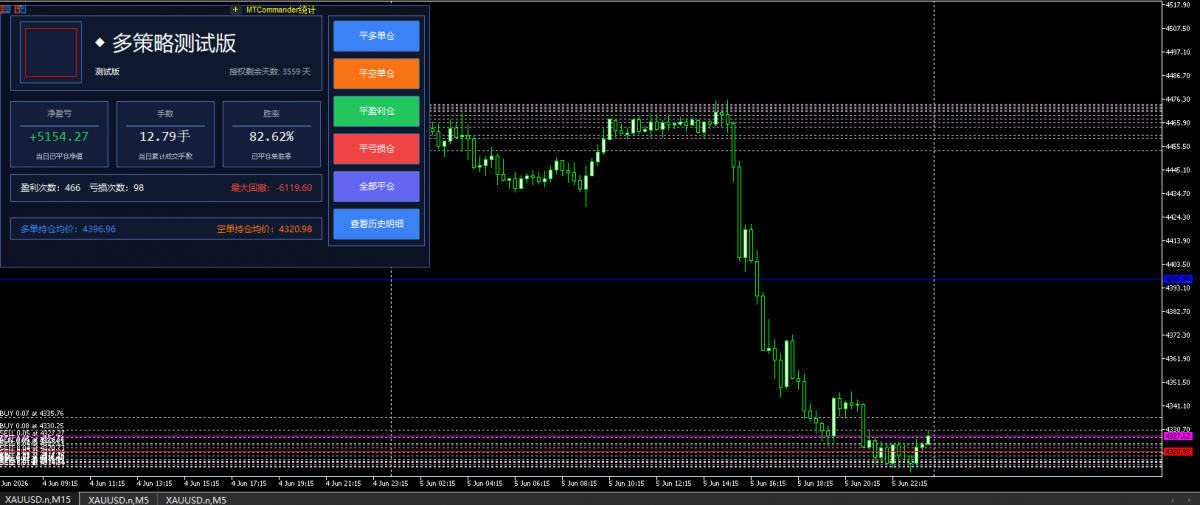Click the red 平亏损仓 button
Viewport: 1200px width, 505px height.
point(376,148)
